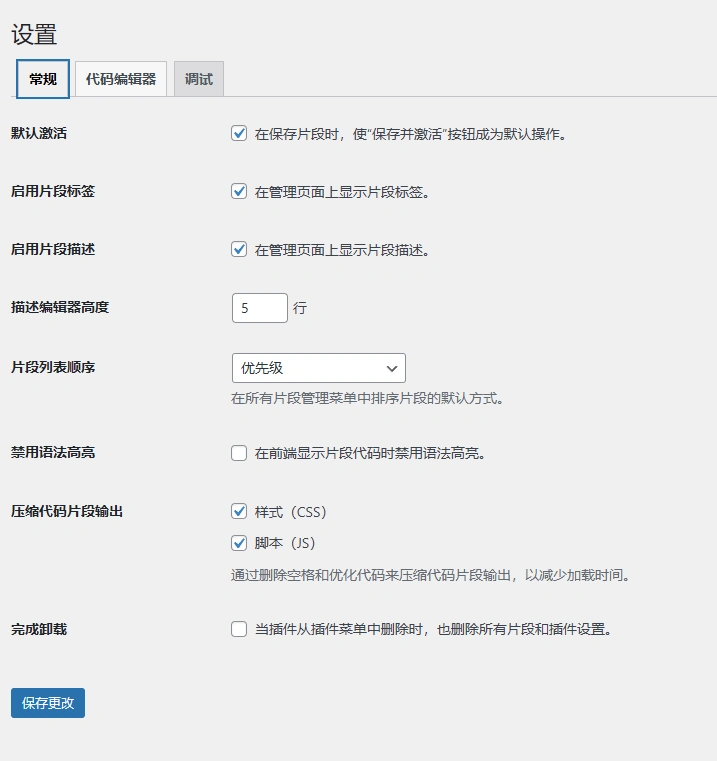Enable 完成卸载 checkbox
Screen dimensions: 717x761
pyautogui.click(x=239, y=629)
